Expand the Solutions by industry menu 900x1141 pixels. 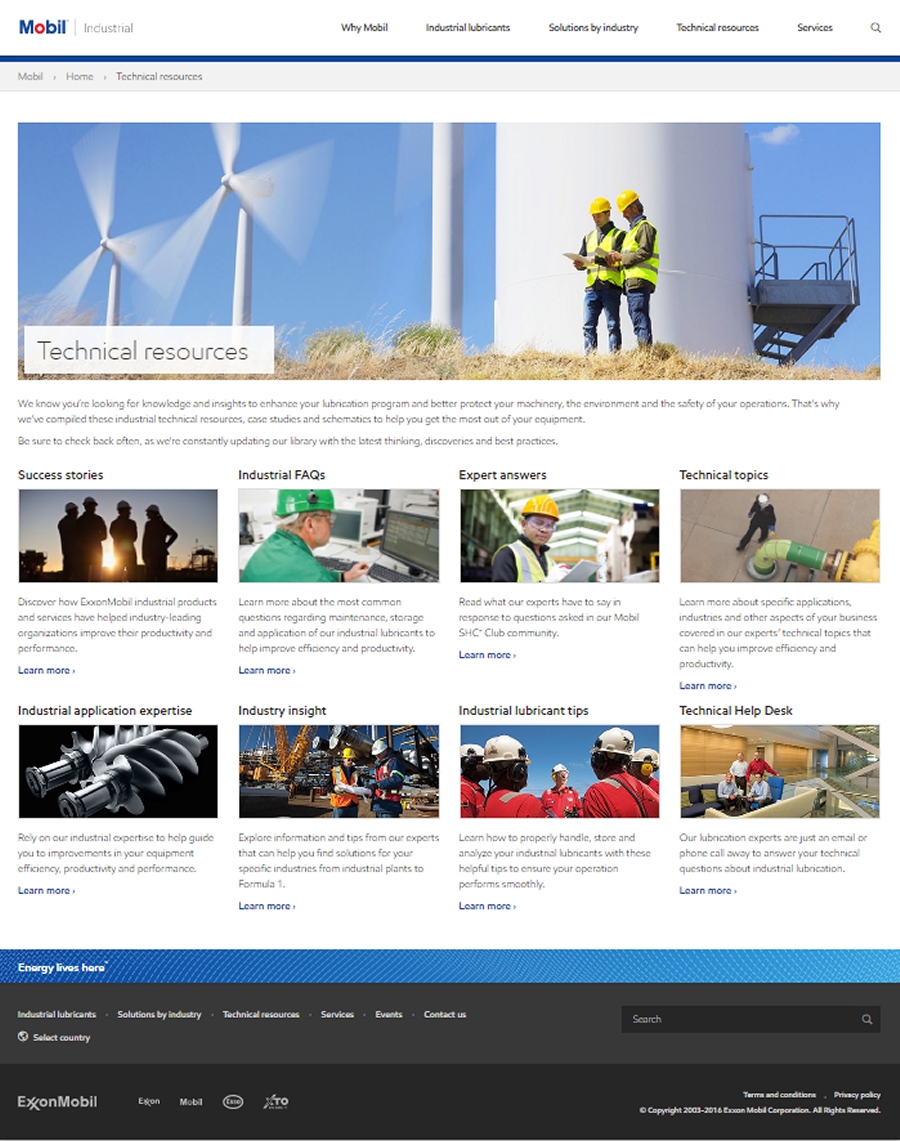593,28
